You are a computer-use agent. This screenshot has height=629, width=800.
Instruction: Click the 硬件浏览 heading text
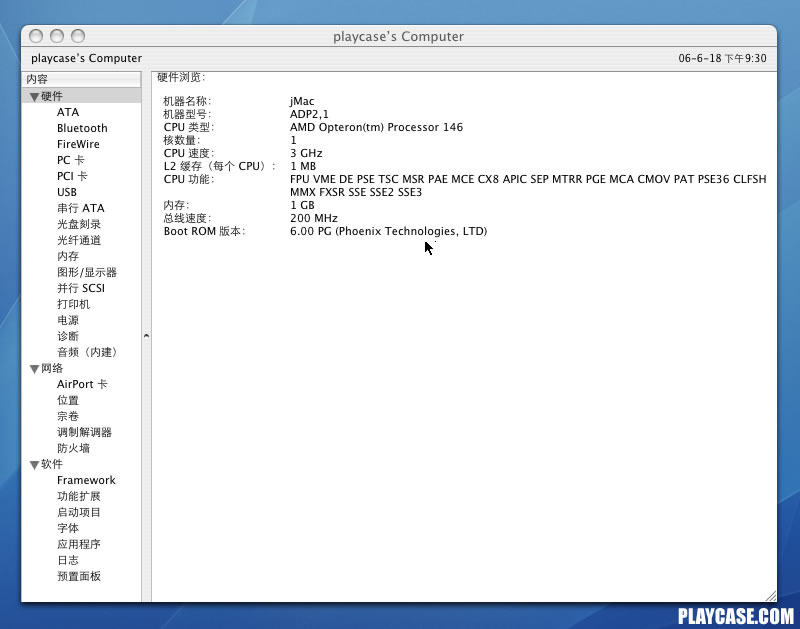(x=181, y=78)
